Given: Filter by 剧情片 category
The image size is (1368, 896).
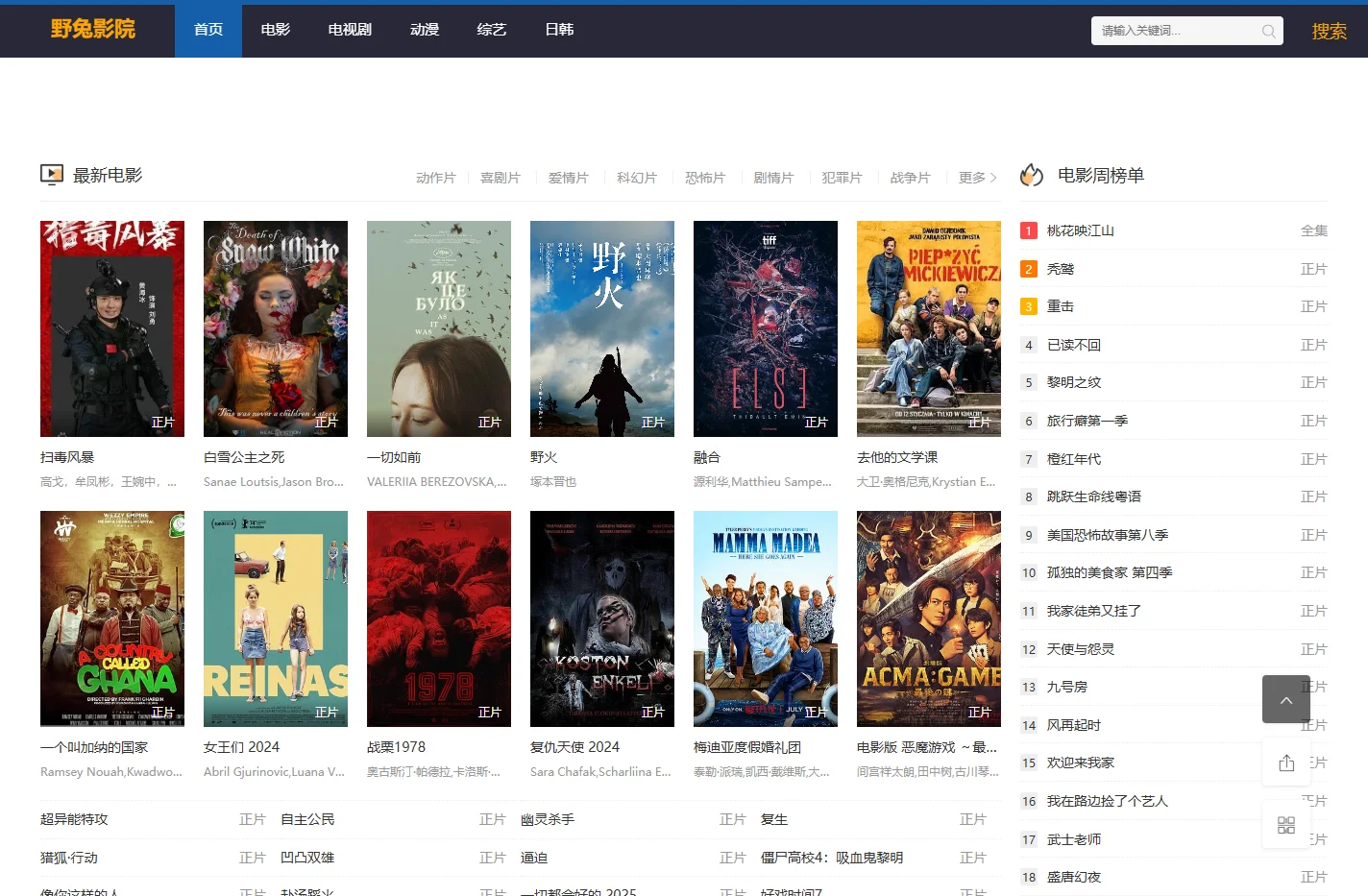Looking at the screenshot, I should (x=773, y=178).
